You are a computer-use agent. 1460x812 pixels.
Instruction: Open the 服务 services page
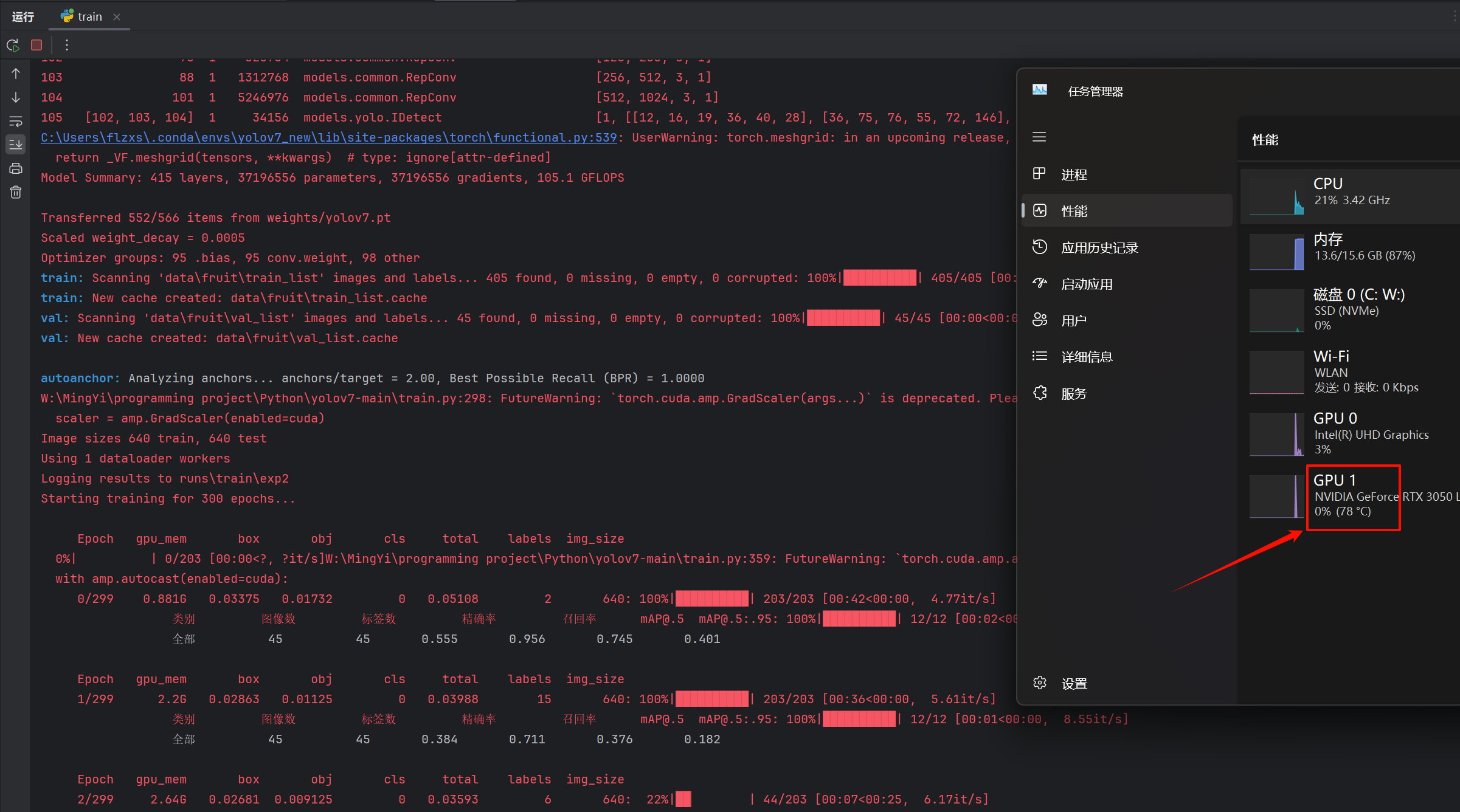pos(1074,393)
